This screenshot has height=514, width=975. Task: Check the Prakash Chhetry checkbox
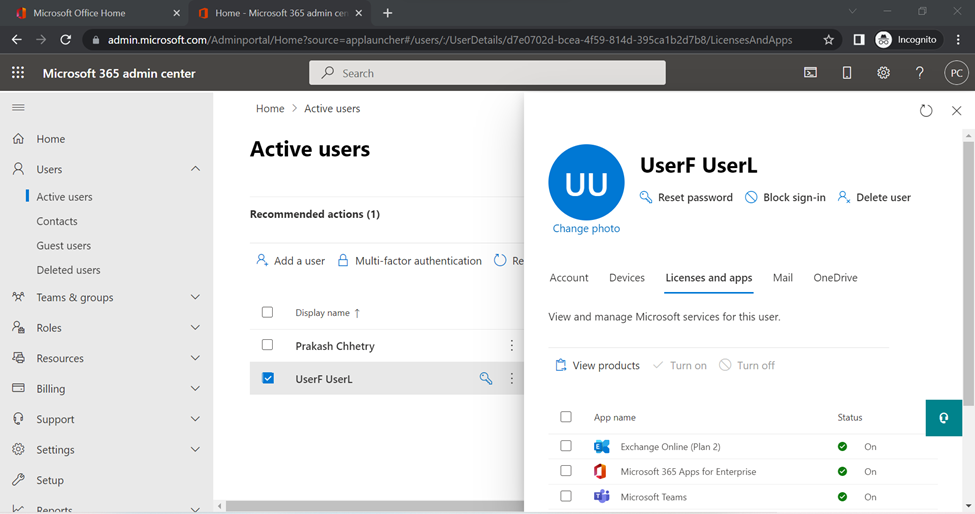267,345
